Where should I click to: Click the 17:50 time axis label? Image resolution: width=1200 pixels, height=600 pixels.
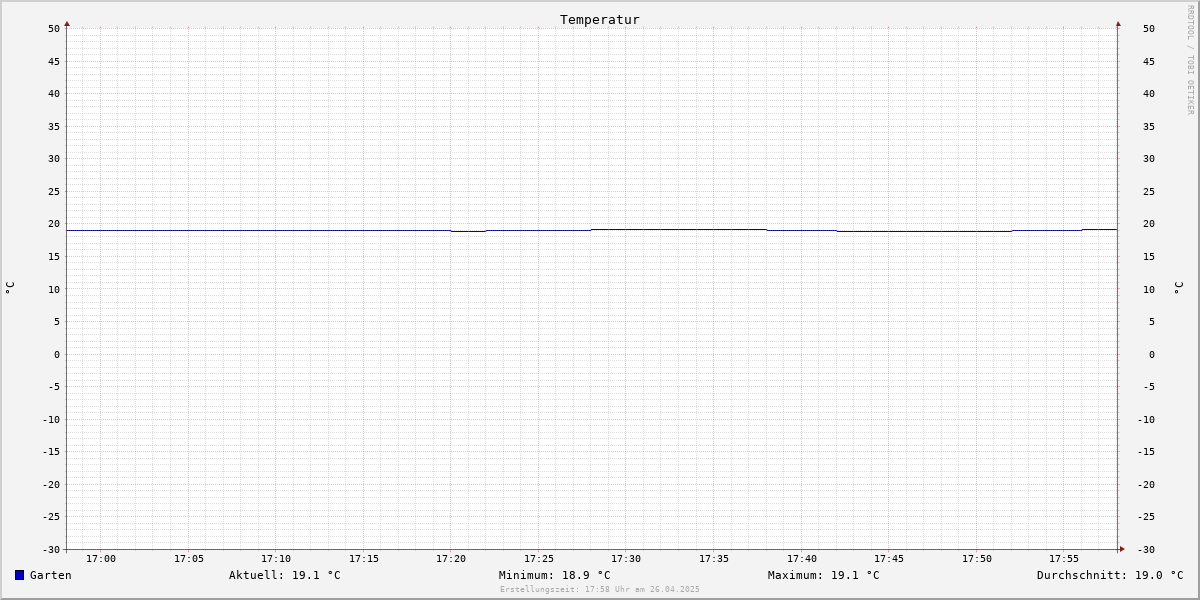(x=977, y=559)
